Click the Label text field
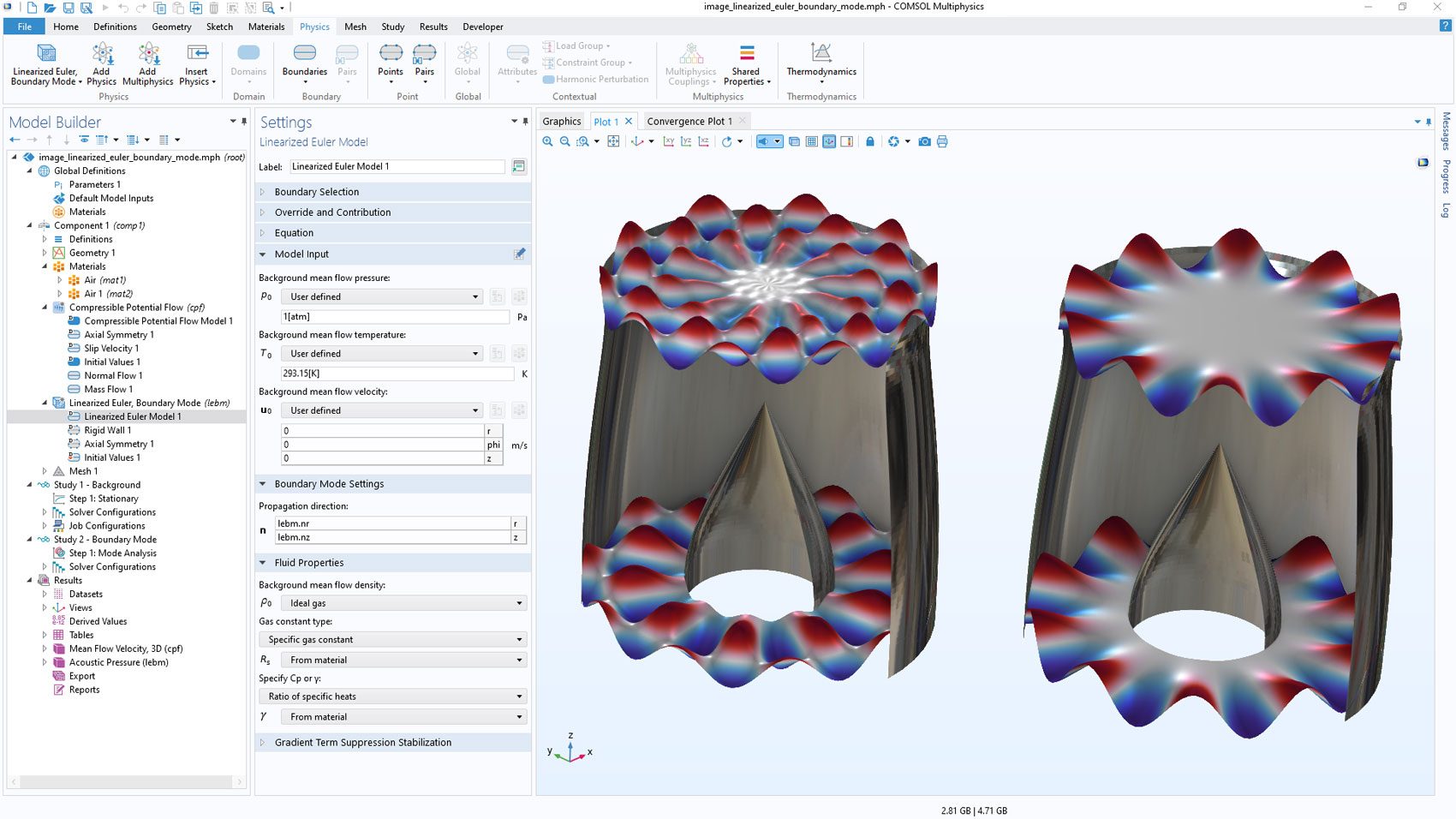Image resolution: width=1456 pixels, height=819 pixels. click(397, 166)
